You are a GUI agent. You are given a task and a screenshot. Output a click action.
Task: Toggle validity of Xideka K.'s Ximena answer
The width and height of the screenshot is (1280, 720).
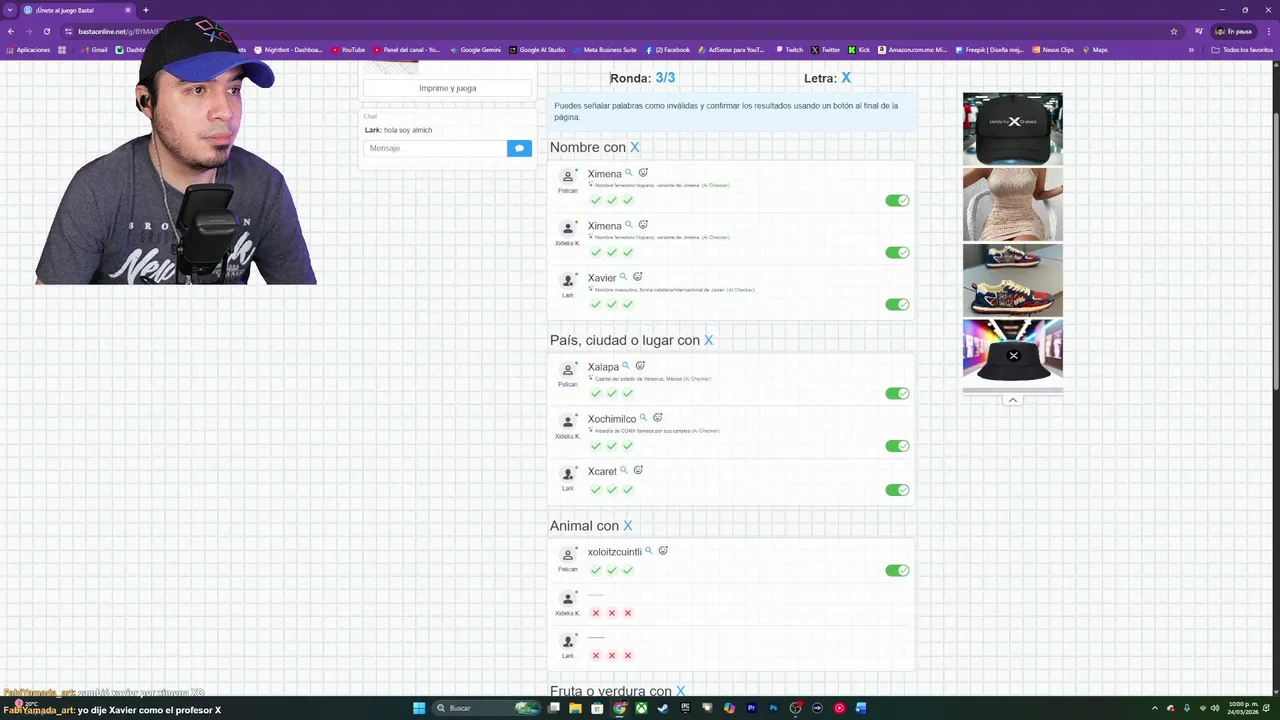[897, 252]
